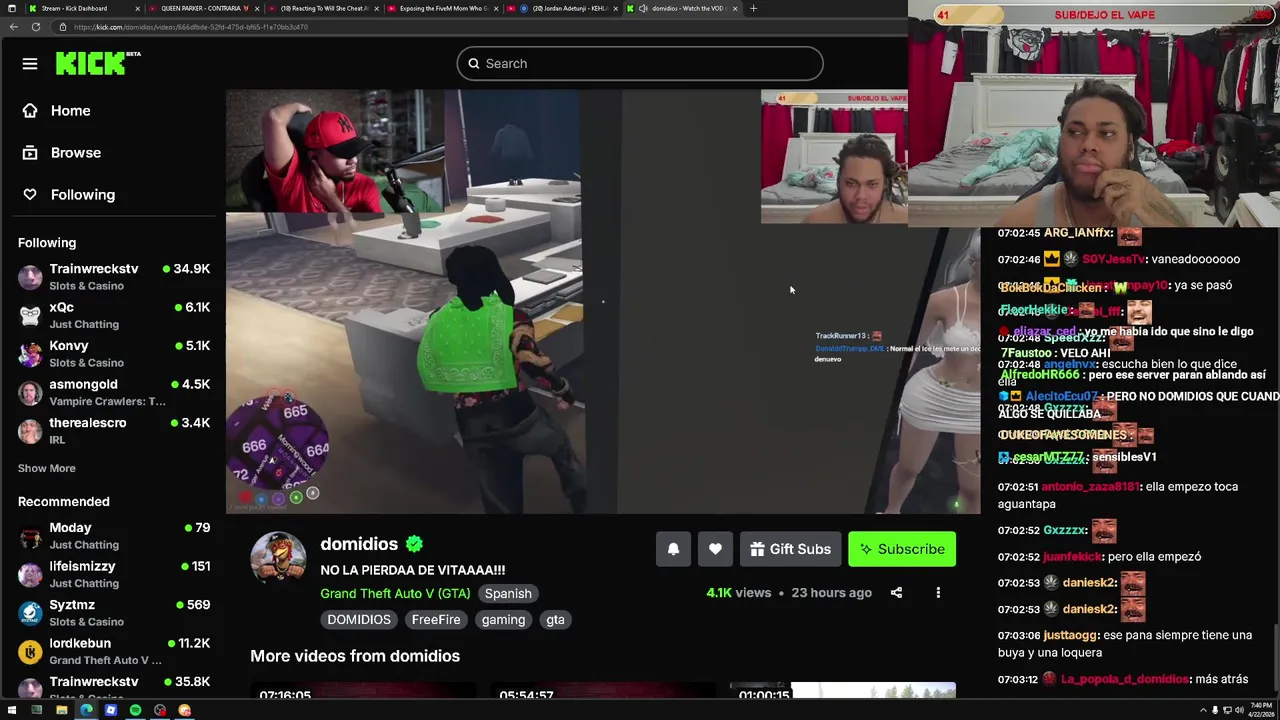The height and width of the screenshot is (720, 1280).
Task: Click the KICK logo
Action: [97, 63]
